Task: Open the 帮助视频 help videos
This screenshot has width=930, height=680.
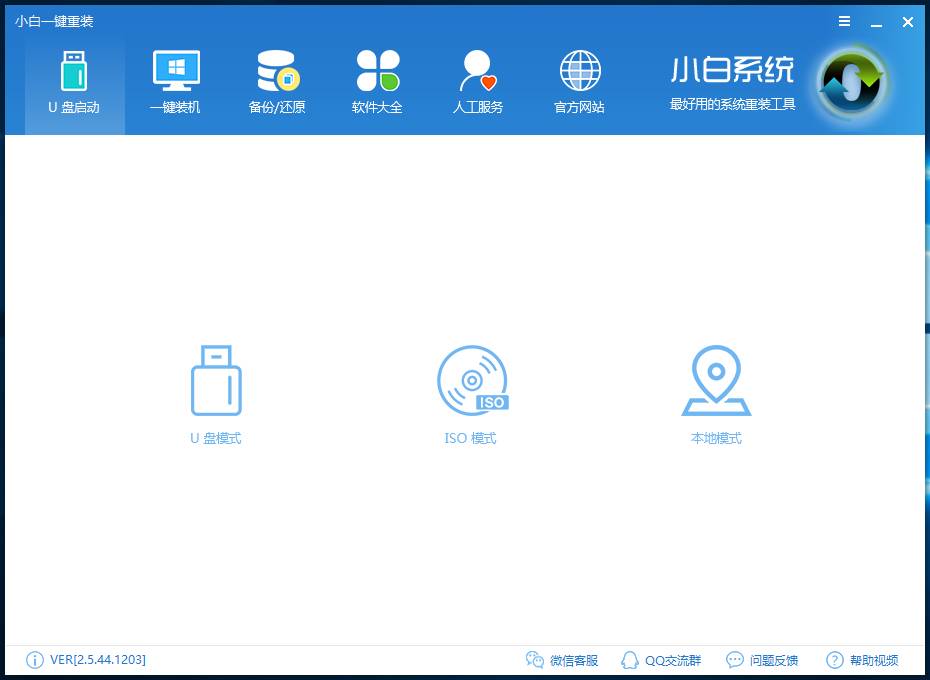Action: 862,660
